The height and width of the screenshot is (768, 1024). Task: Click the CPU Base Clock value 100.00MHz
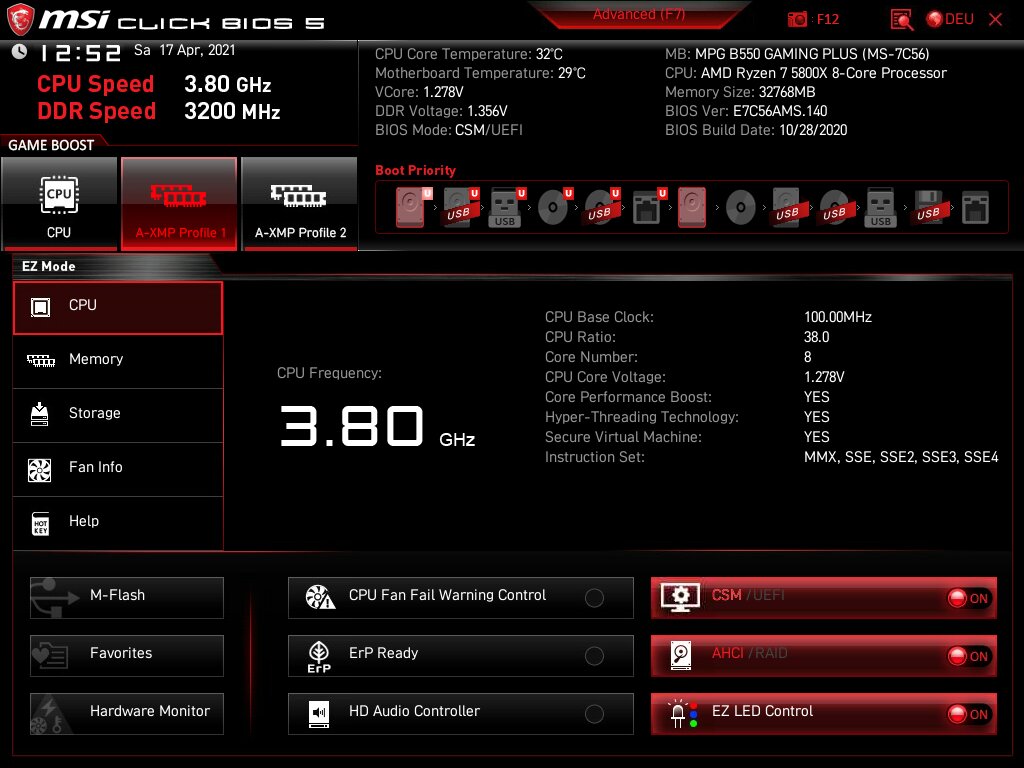838,317
